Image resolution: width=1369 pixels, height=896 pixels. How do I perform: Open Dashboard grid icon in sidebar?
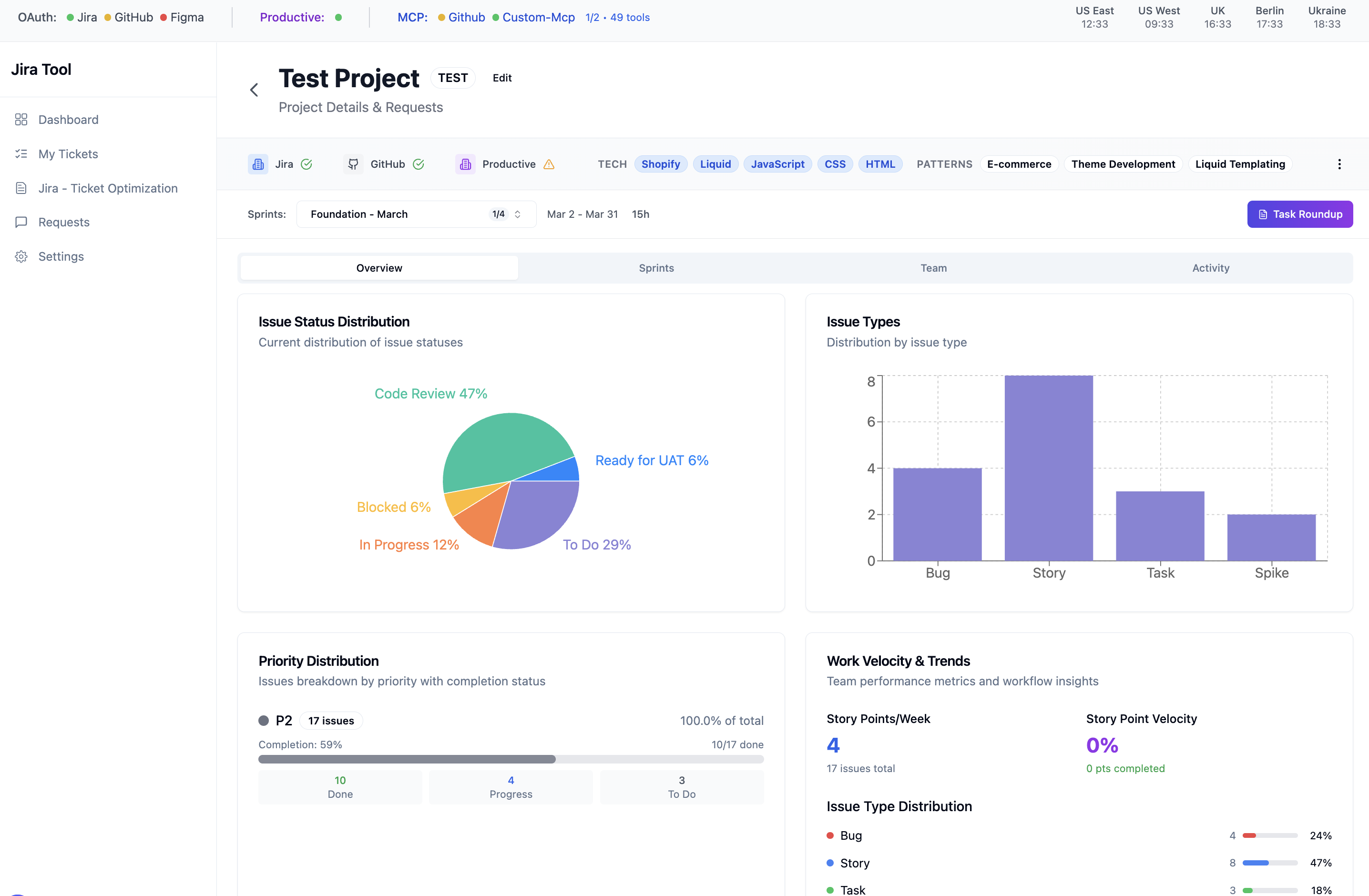pos(21,120)
